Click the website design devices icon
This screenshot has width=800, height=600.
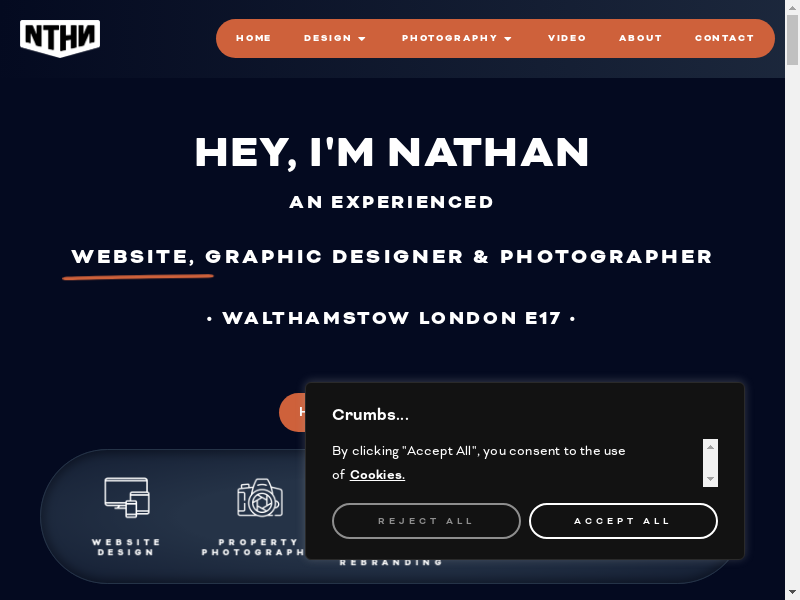[127, 497]
